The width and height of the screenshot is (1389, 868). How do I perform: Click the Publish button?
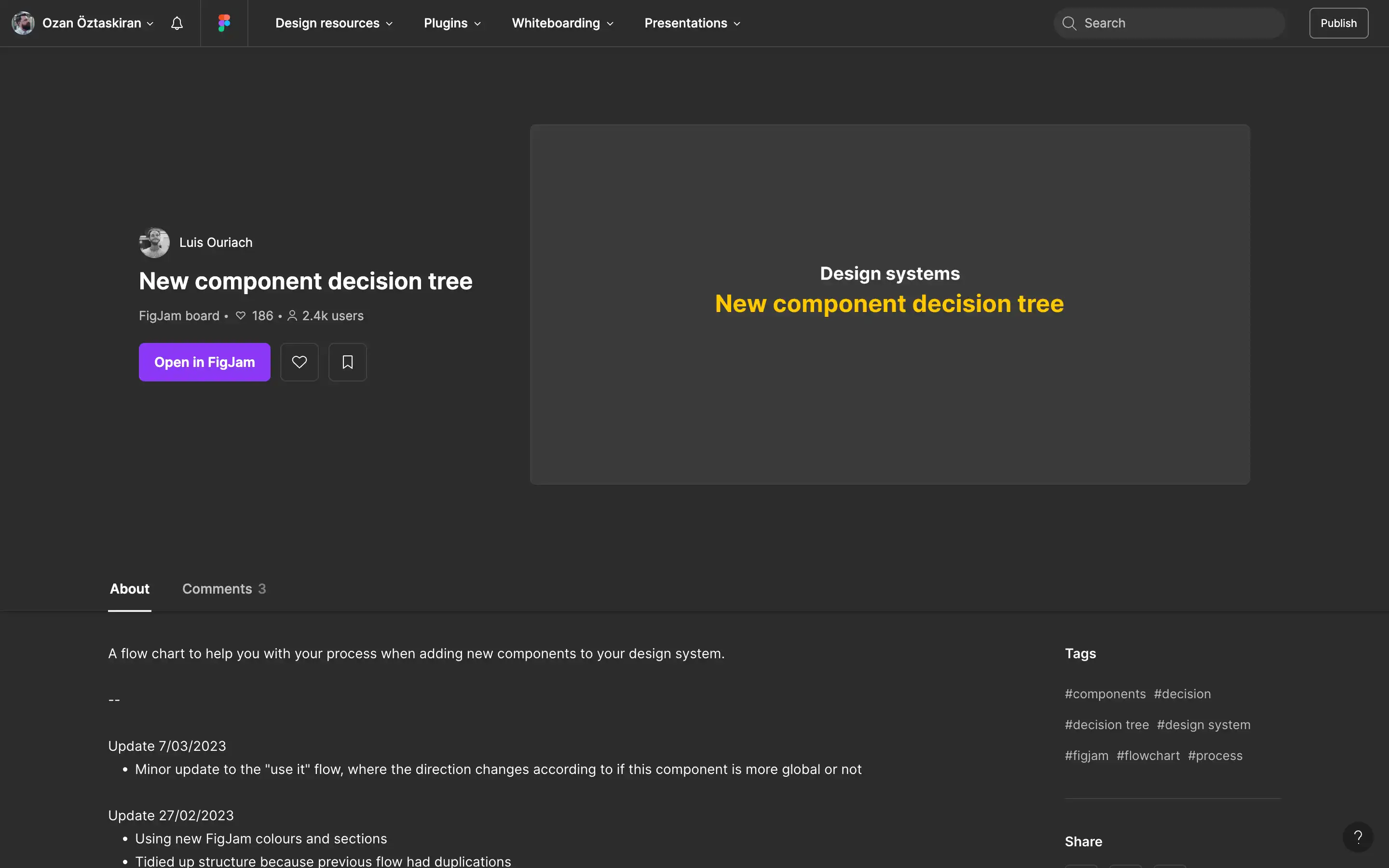tap(1338, 23)
